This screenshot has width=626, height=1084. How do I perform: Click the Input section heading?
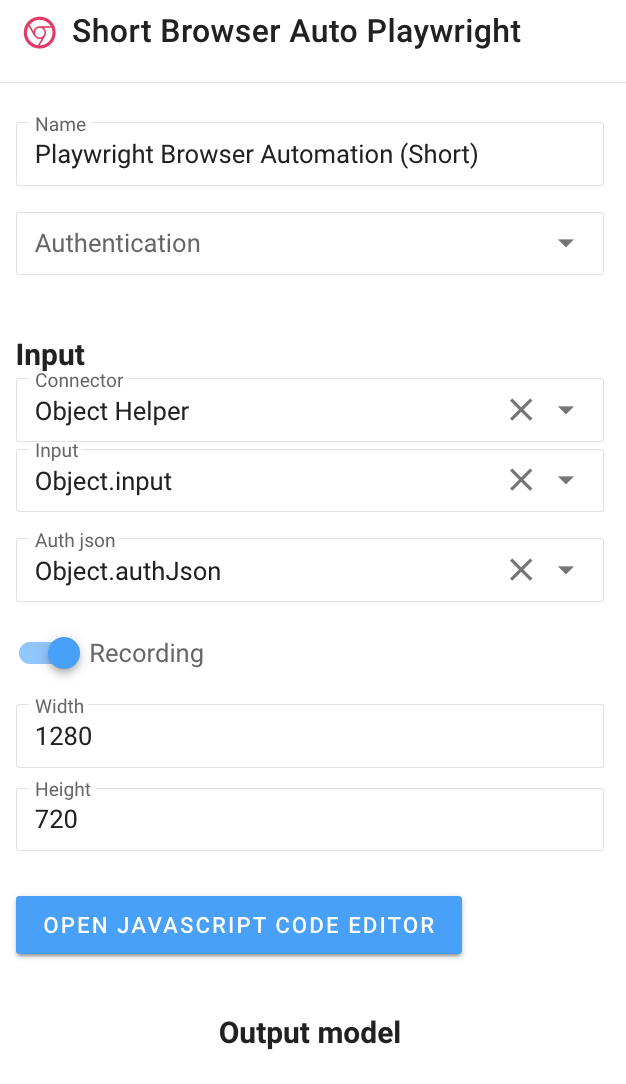pyautogui.click(x=49, y=355)
